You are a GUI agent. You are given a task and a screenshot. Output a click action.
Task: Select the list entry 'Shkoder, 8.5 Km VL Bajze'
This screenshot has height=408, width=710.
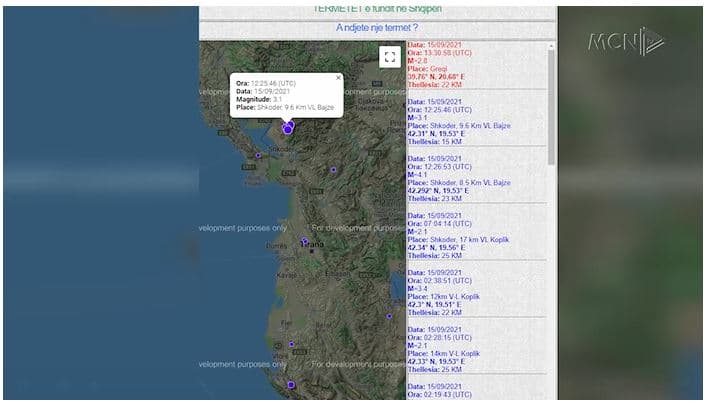(476, 179)
